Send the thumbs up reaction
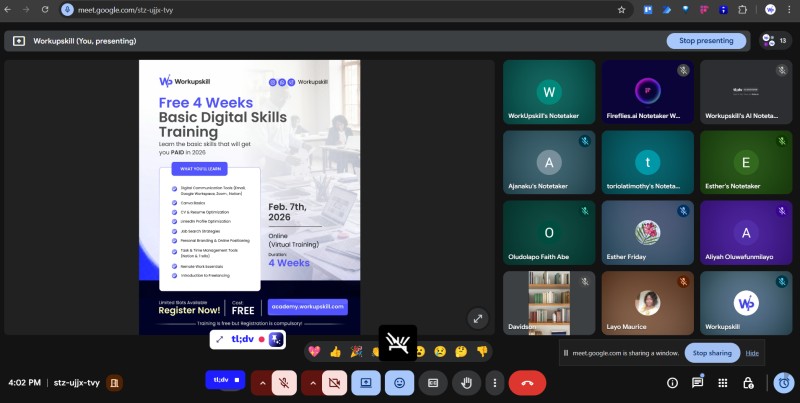The height and width of the screenshot is (403, 800). click(335, 351)
